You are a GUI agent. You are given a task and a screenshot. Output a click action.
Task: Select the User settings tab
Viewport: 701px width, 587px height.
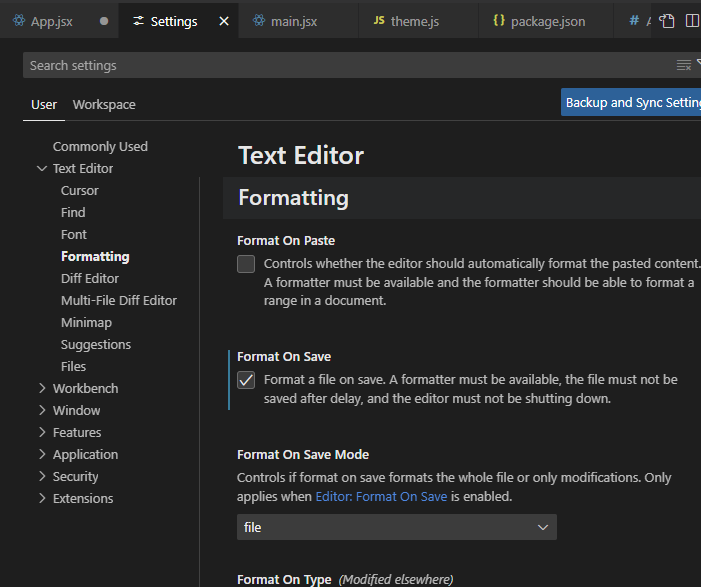[x=44, y=104]
